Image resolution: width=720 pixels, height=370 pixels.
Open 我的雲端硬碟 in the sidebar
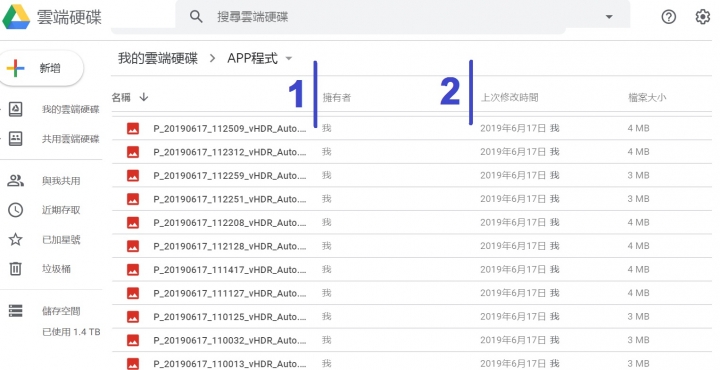tap(71, 109)
